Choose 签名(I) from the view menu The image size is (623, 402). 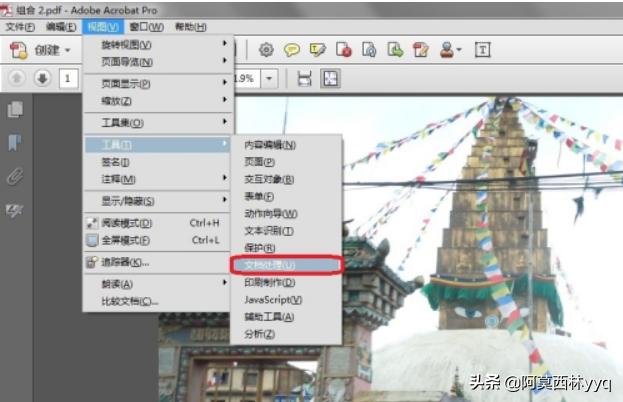(x=158, y=162)
